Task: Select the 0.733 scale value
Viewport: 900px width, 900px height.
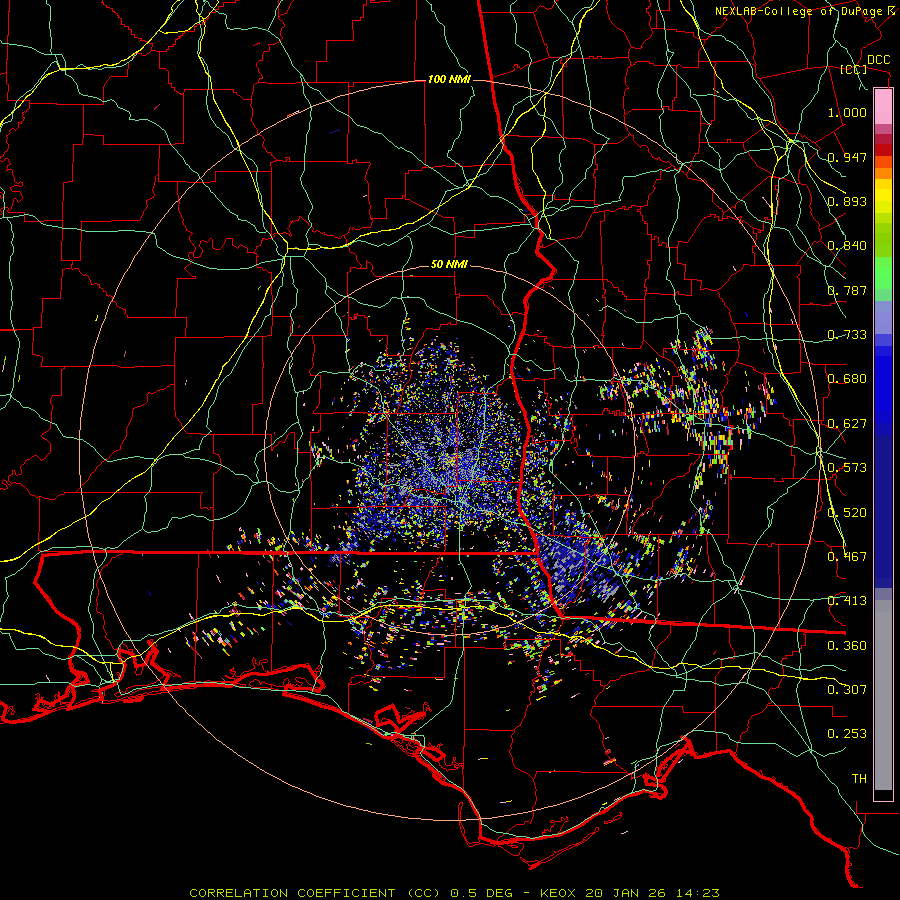Action: coord(847,335)
